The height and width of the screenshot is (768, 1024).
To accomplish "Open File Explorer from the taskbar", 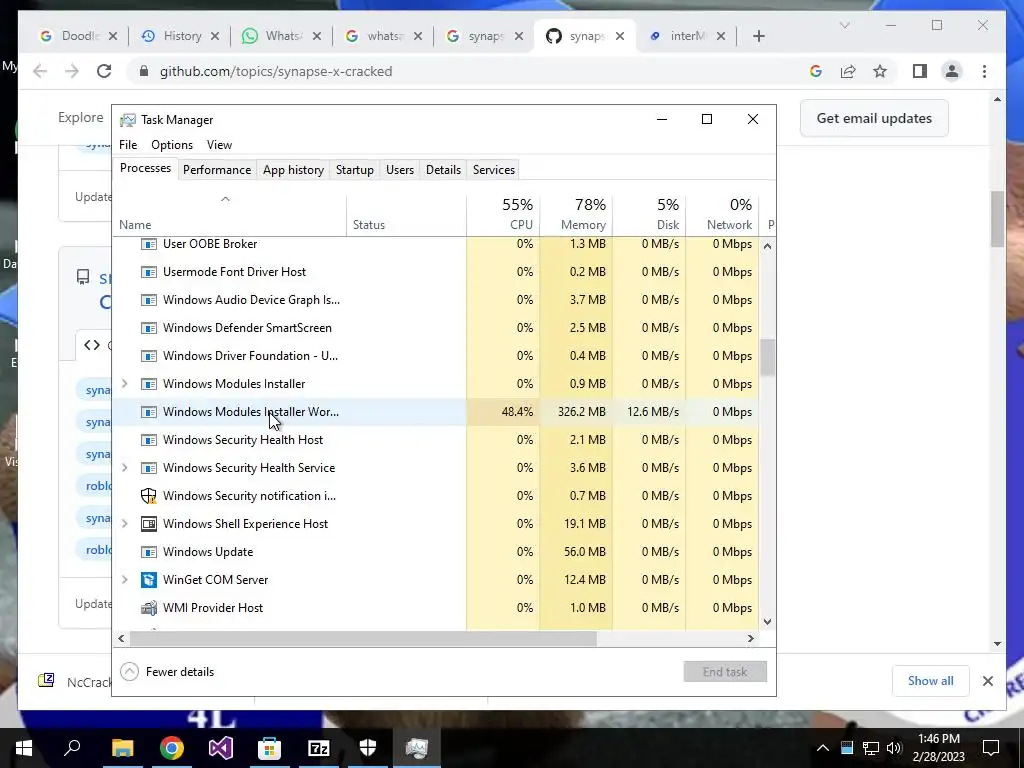I will point(122,748).
